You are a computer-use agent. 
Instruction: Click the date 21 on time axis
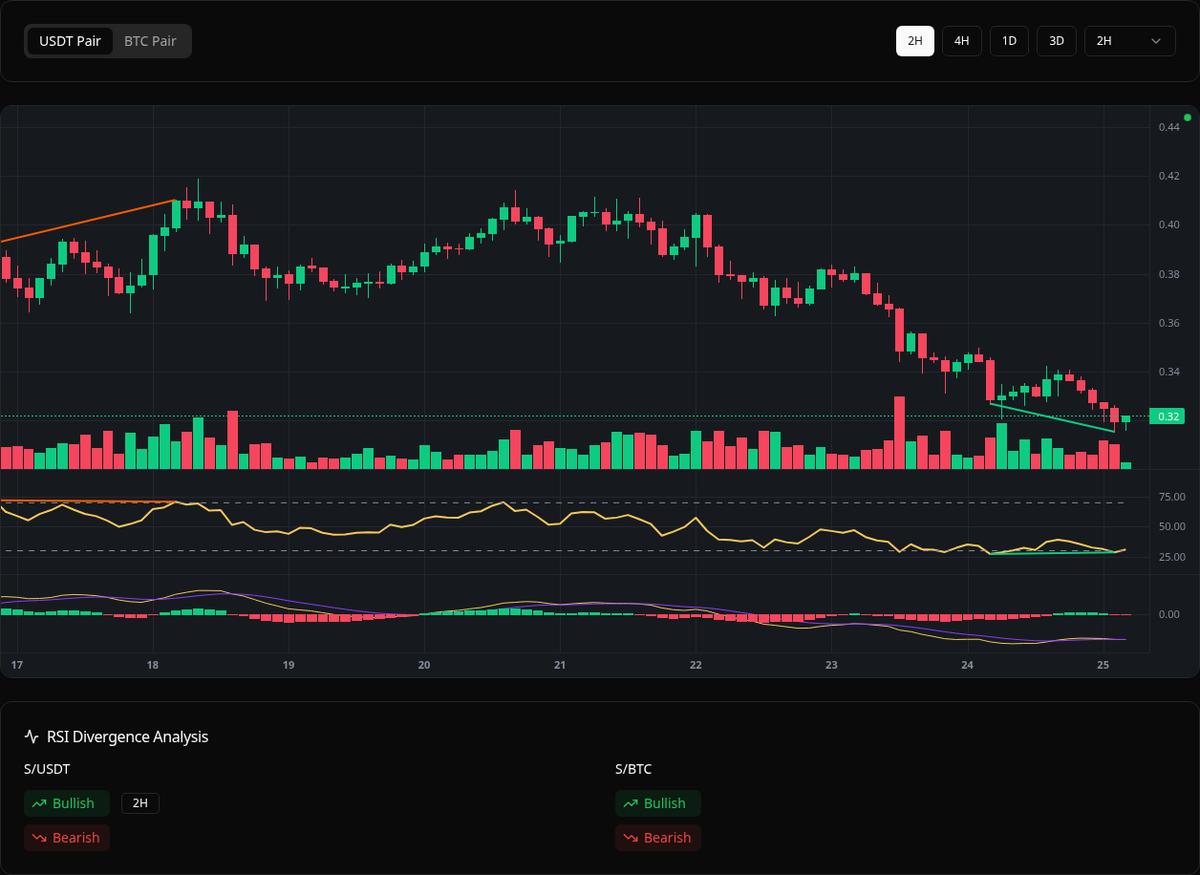point(560,665)
